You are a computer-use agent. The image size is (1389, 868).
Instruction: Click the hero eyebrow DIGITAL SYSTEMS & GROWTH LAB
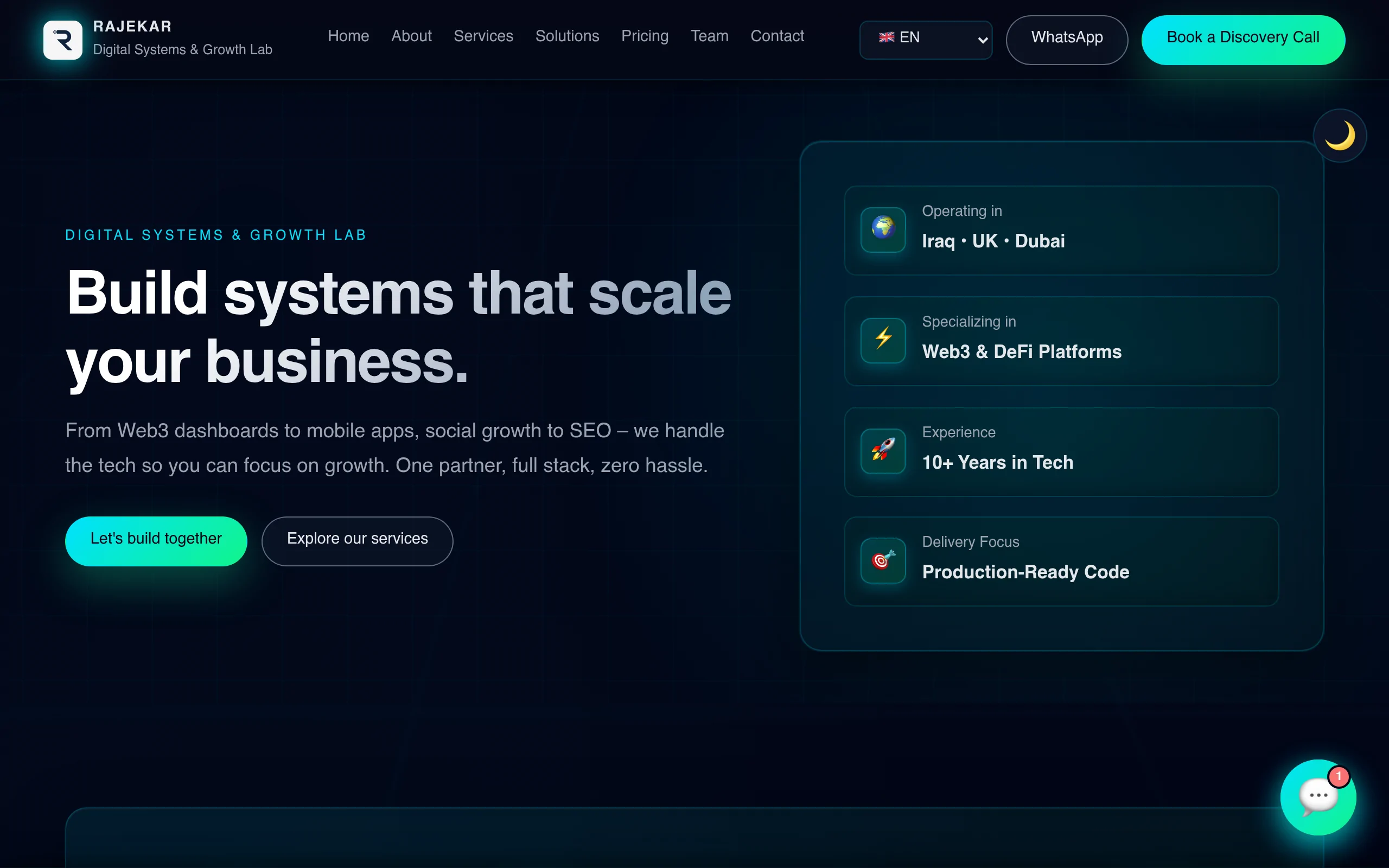point(216,235)
